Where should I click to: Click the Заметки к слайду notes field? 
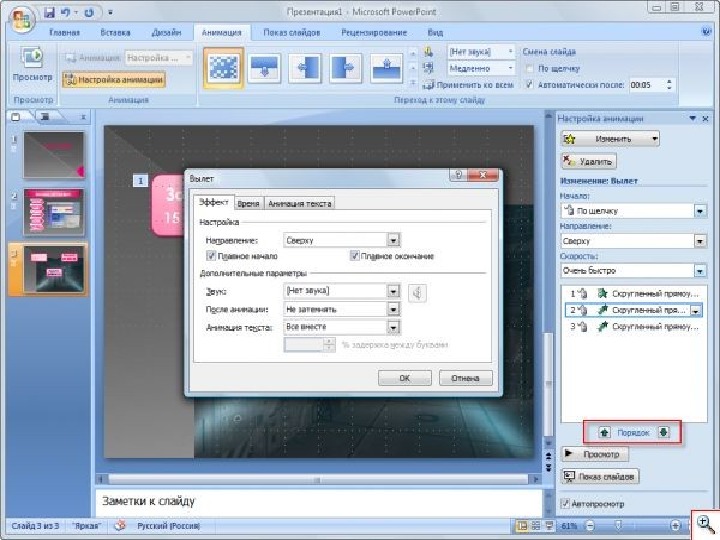click(319, 502)
